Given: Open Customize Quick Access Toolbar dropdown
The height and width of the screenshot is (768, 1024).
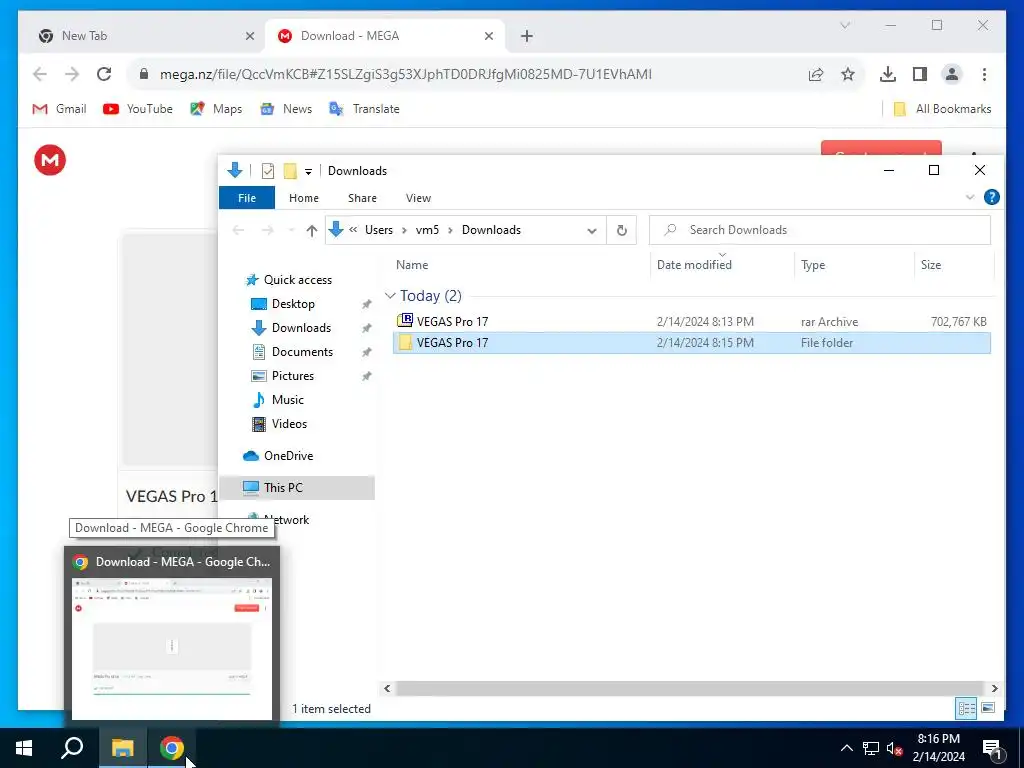Looking at the screenshot, I should [308, 172].
